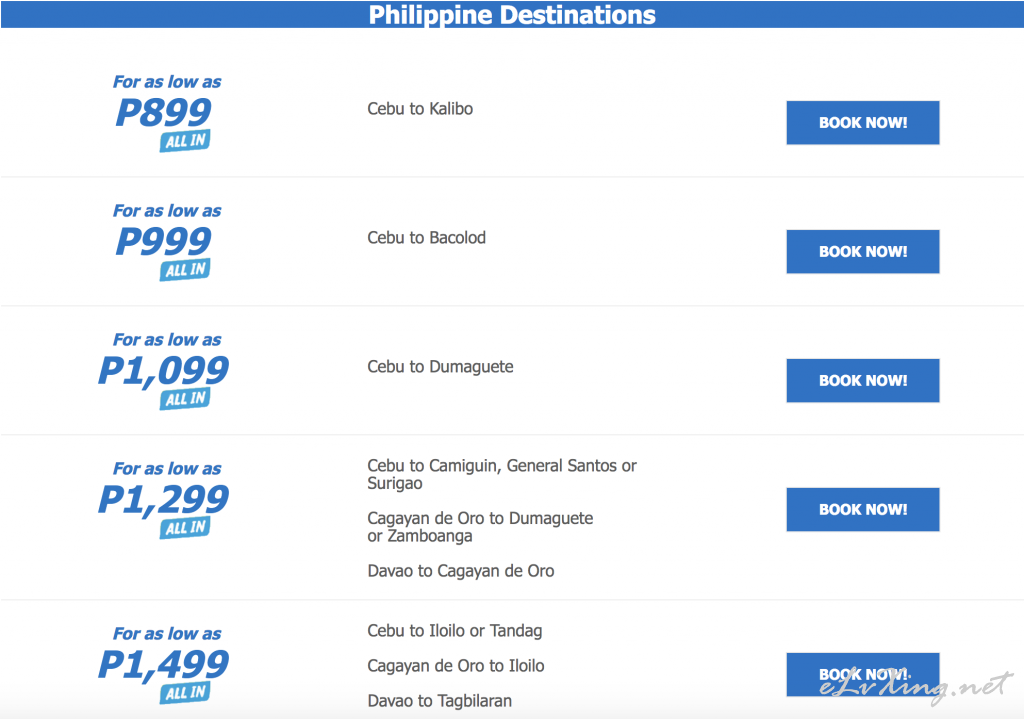Click BOOK NOW for Cebu to Bacolod

863,251
